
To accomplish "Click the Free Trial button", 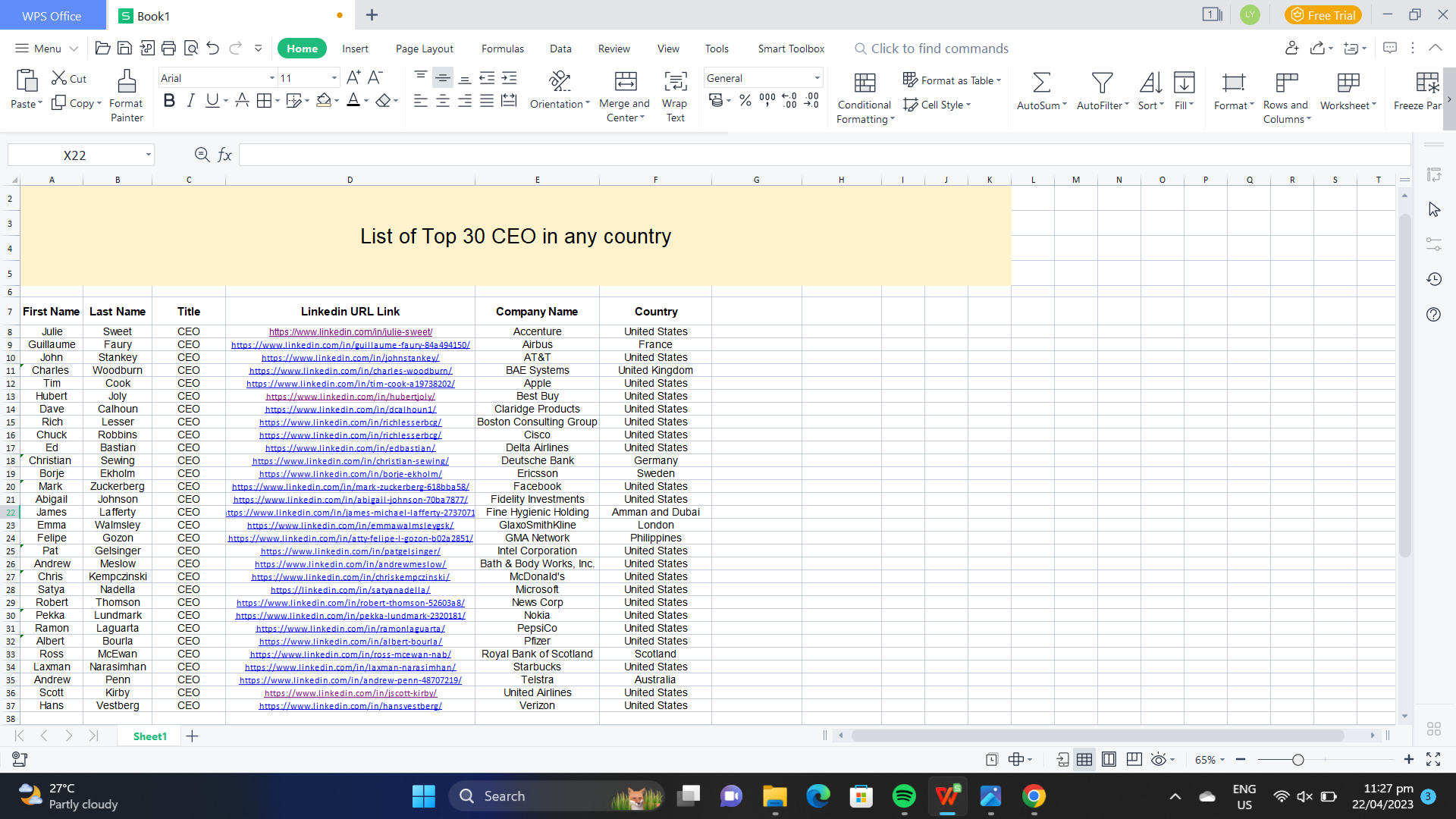I will (x=1323, y=15).
